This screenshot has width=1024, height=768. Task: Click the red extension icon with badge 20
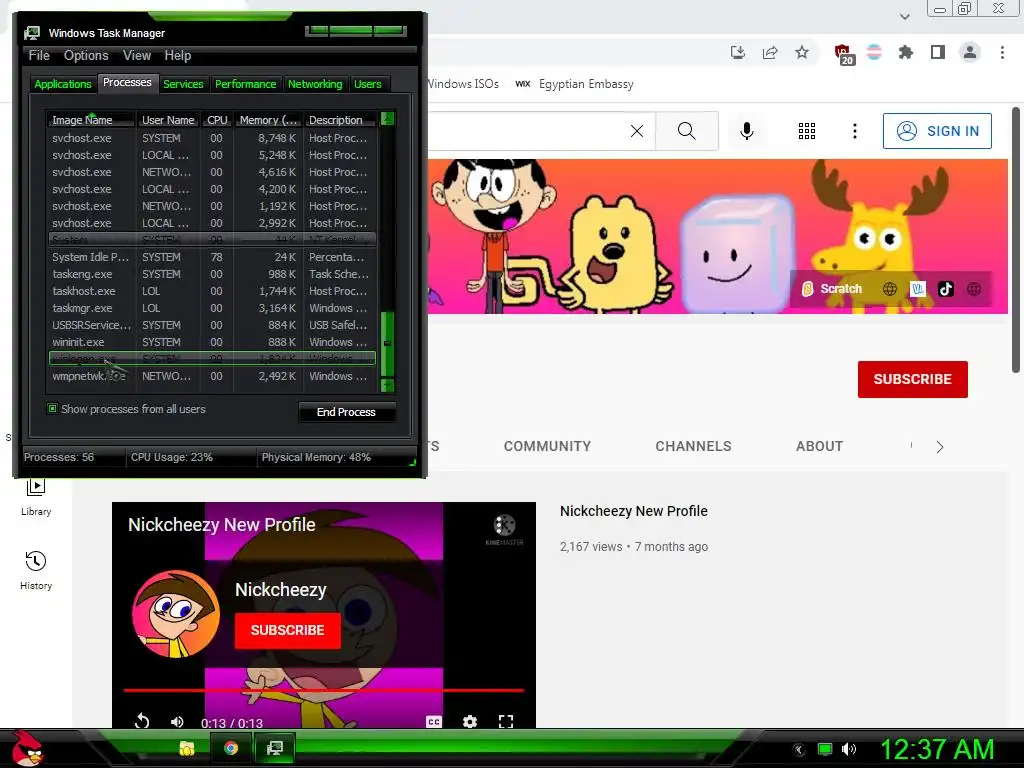tap(844, 54)
